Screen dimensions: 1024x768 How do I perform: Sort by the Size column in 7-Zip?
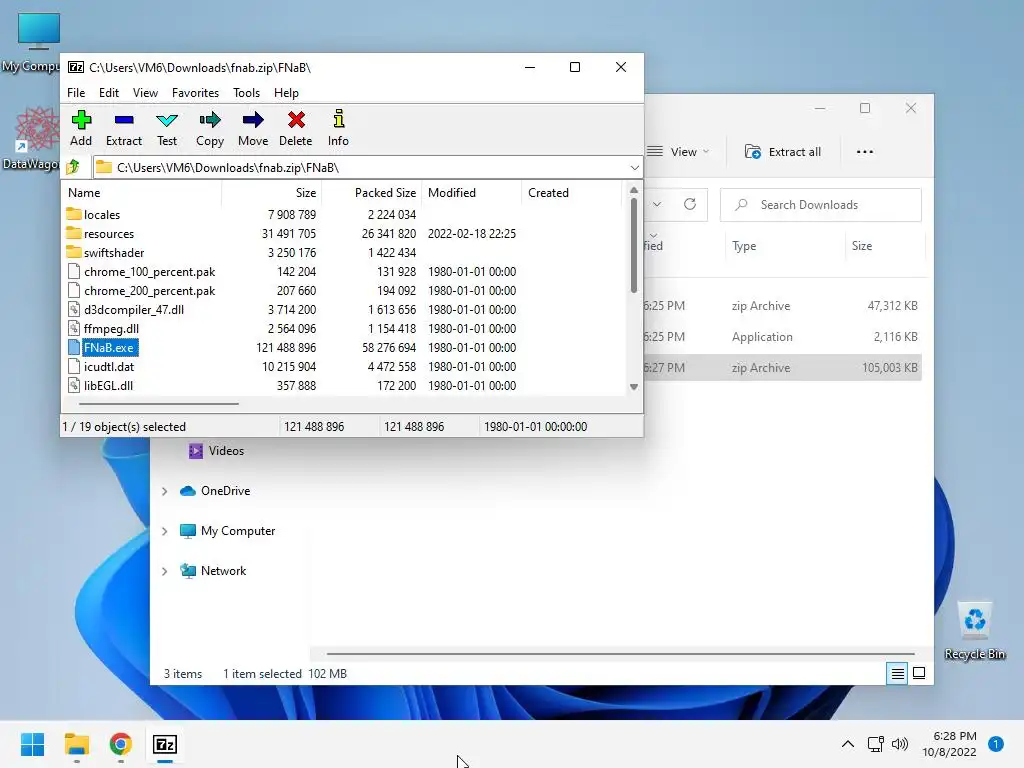[x=272, y=193]
